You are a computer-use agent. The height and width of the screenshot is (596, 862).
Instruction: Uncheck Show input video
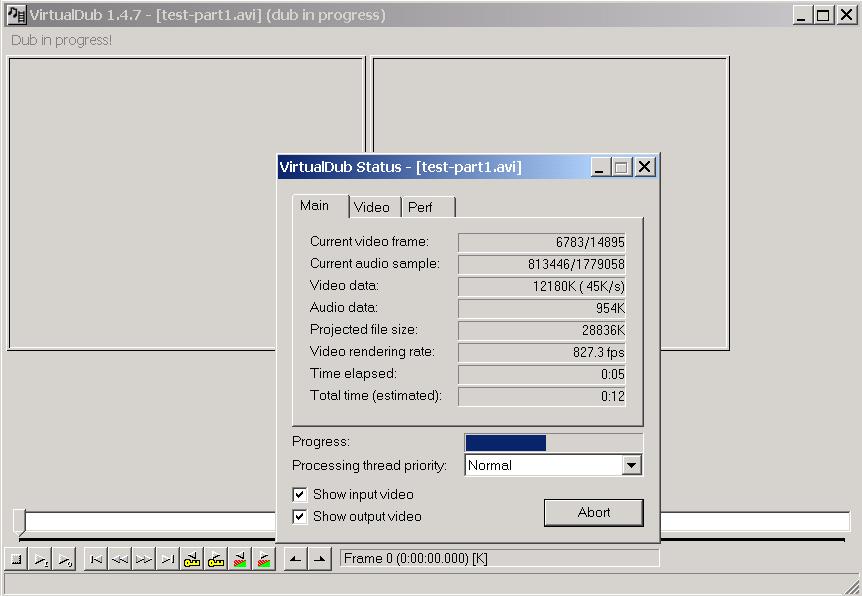point(299,495)
